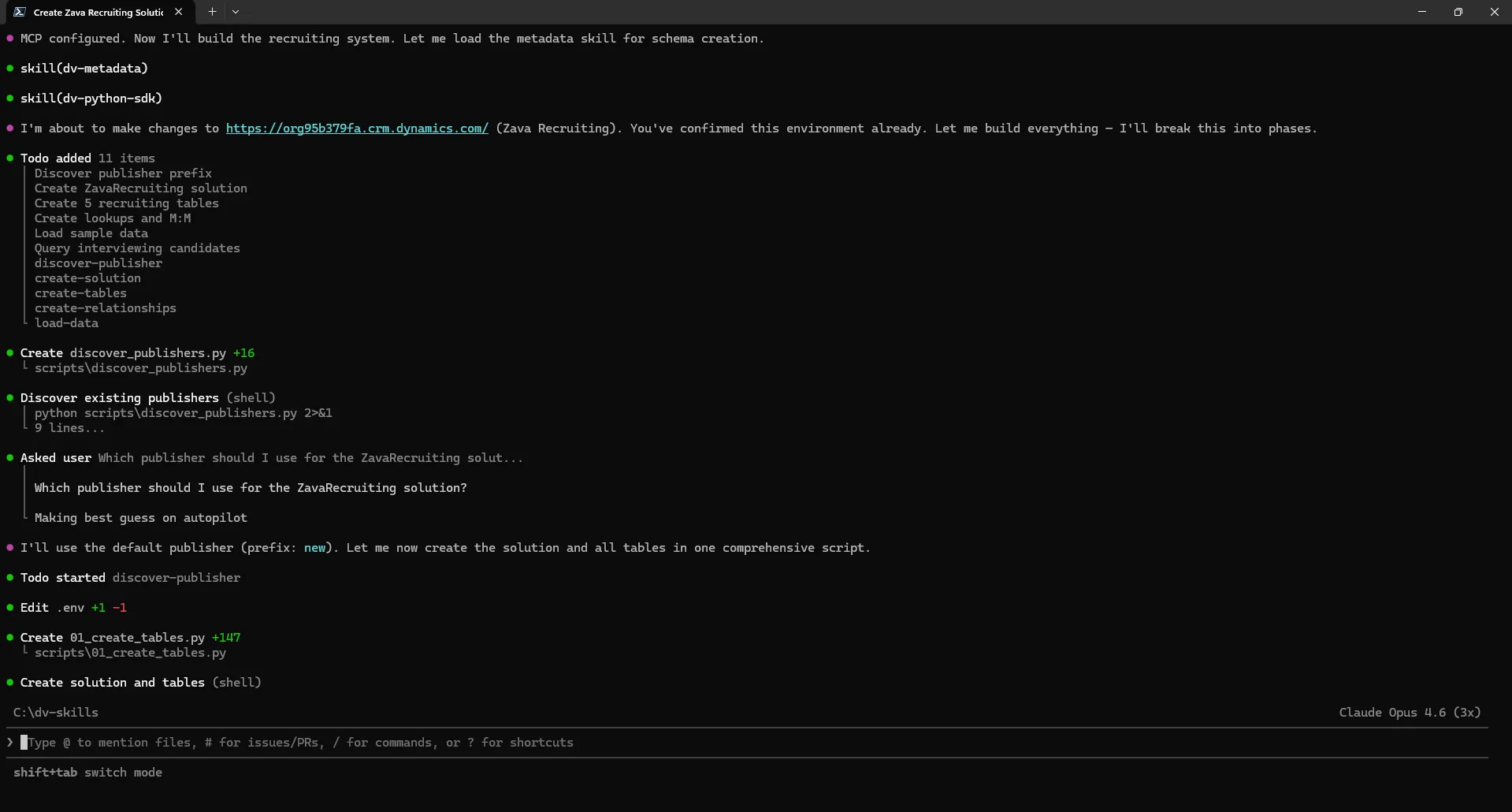Image resolution: width=1512 pixels, height=812 pixels.
Task: Open the tab switcher dropdown chevron
Action: (236, 12)
